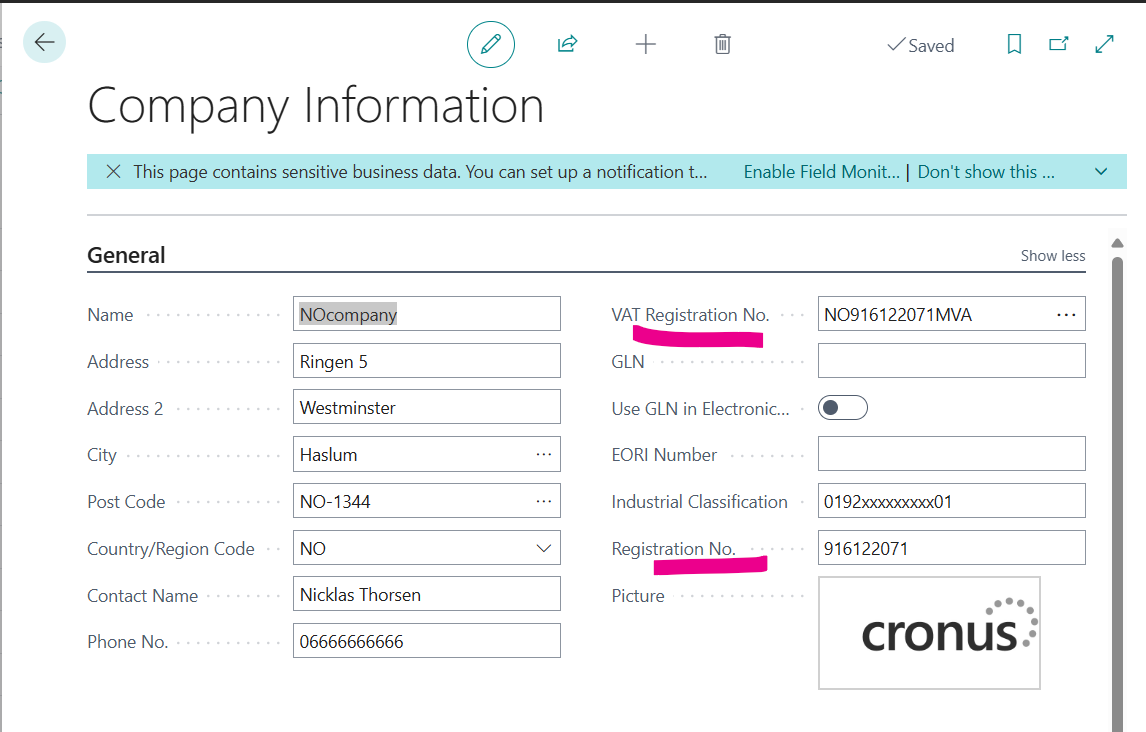Click Enable Field Monitoring link

[821, 172]
